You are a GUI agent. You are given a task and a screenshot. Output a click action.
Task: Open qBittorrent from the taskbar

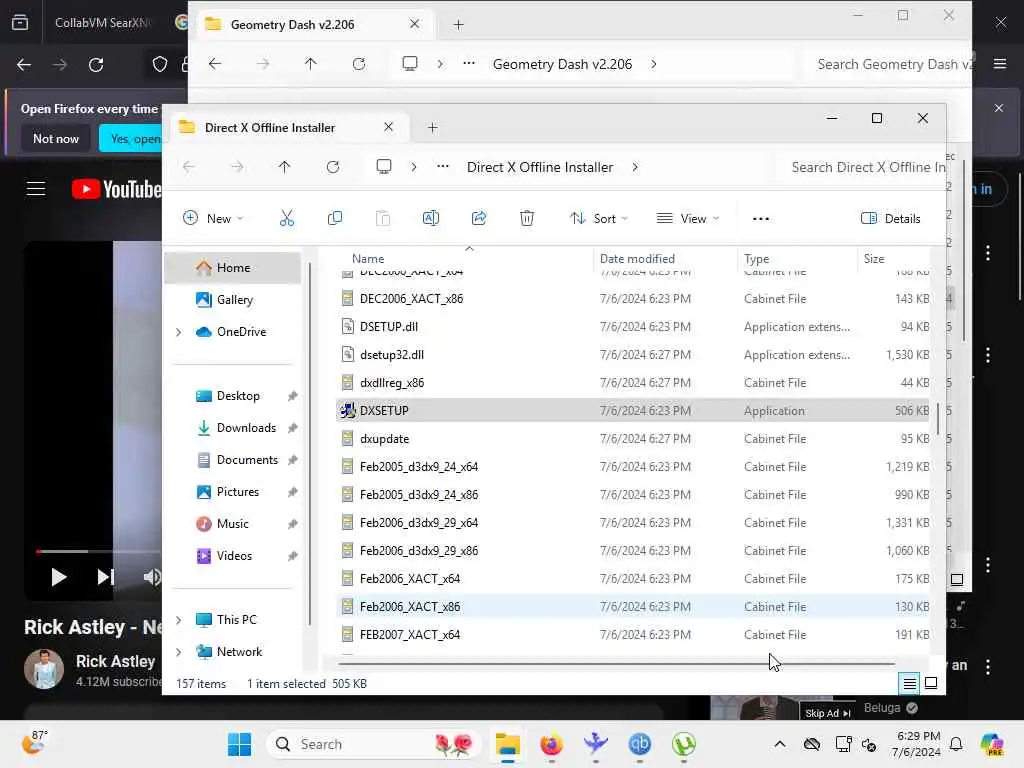click(639, 744)
